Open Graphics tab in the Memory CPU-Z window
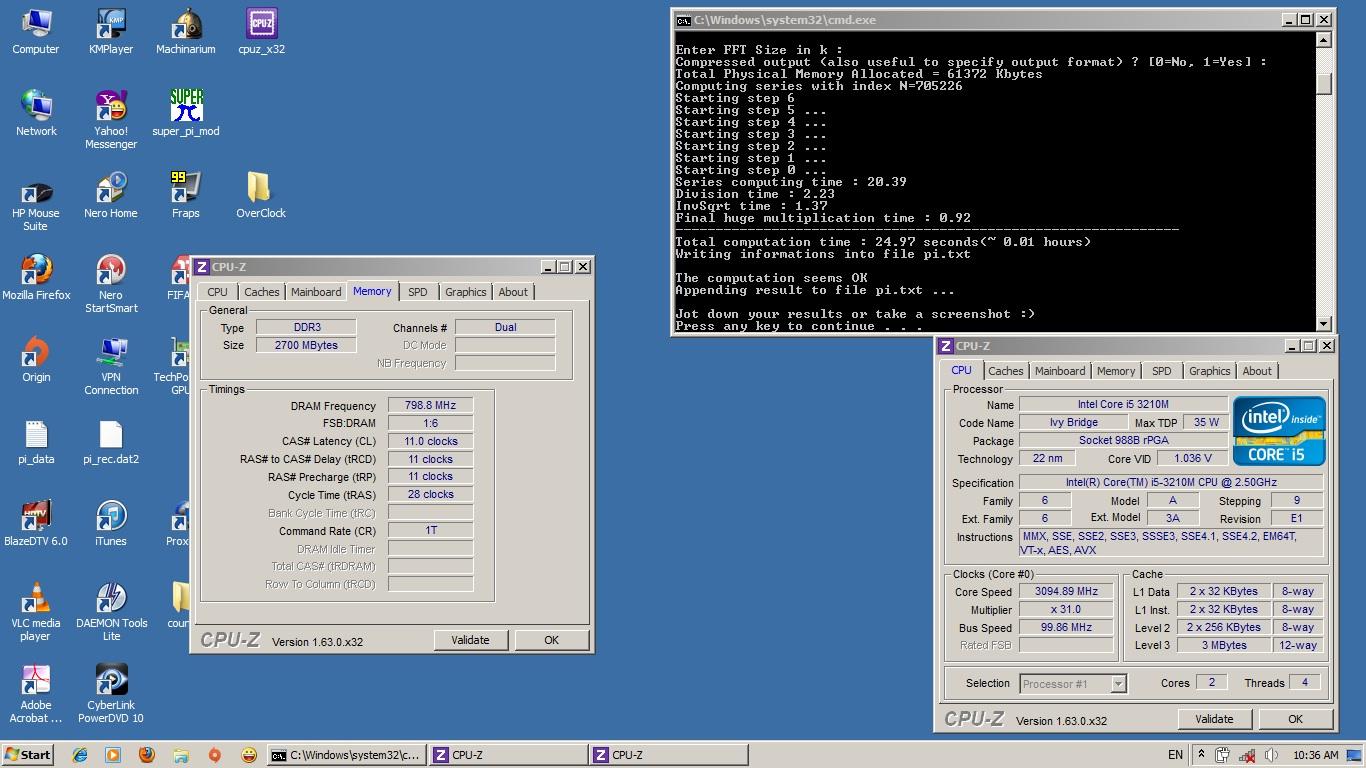1366x768 pixels. click(x=466, y=292)
